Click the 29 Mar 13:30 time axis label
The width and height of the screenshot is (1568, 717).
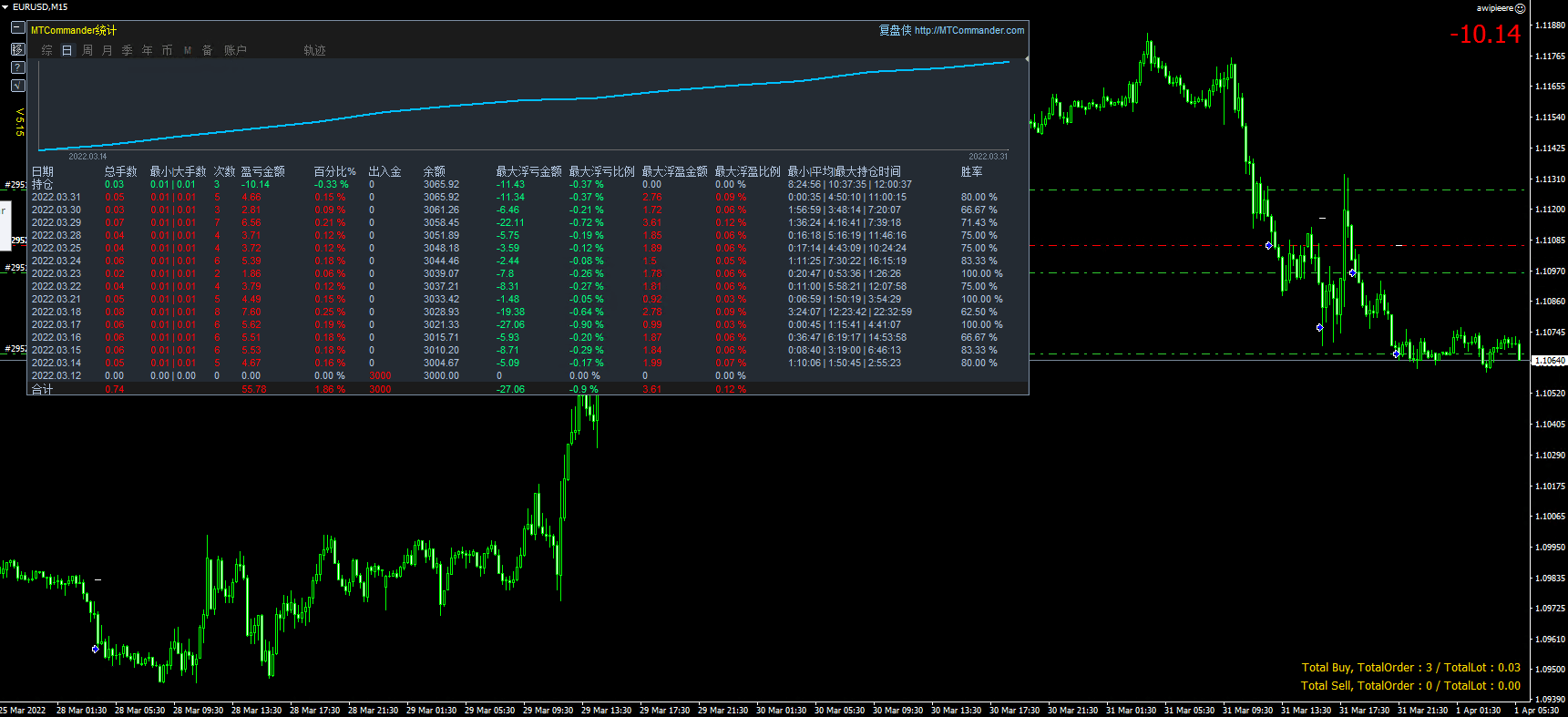(x=607, y=711)
